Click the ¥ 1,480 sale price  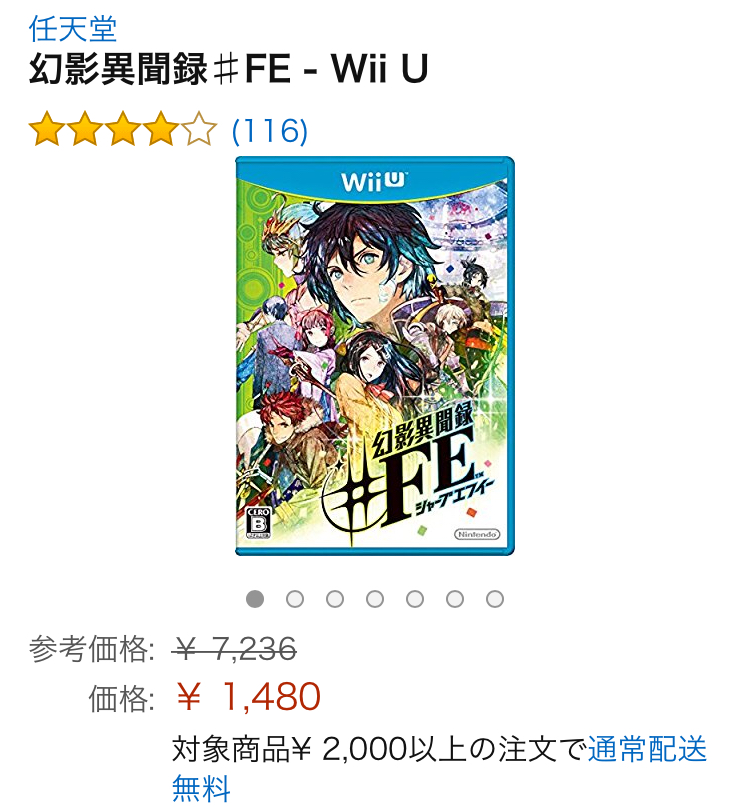248,697
